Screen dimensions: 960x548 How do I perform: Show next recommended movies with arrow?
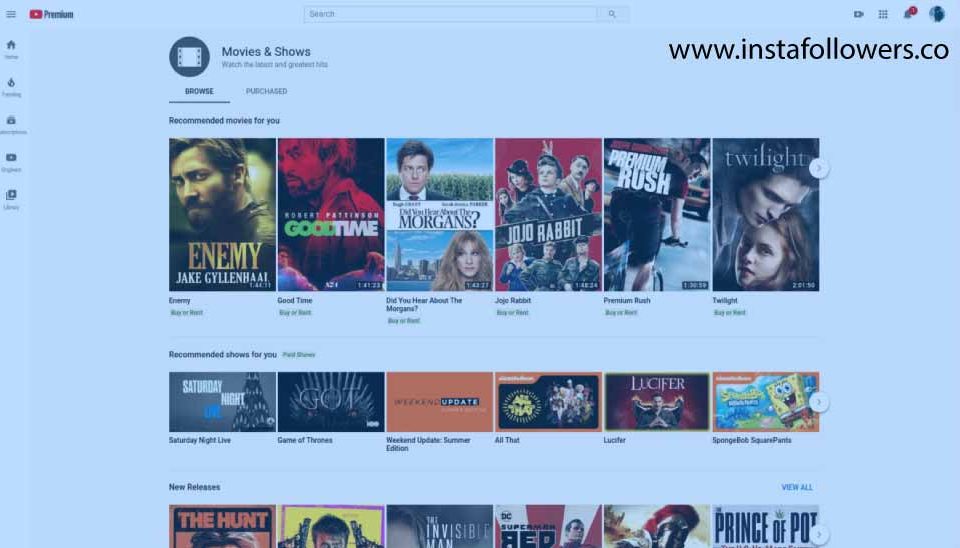pyautogui.click(x=819, y=168)
